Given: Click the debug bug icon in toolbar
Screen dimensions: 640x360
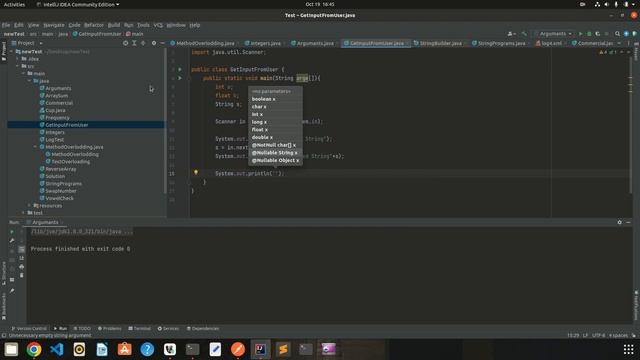Looking at the screenshot, I should 589,34.
